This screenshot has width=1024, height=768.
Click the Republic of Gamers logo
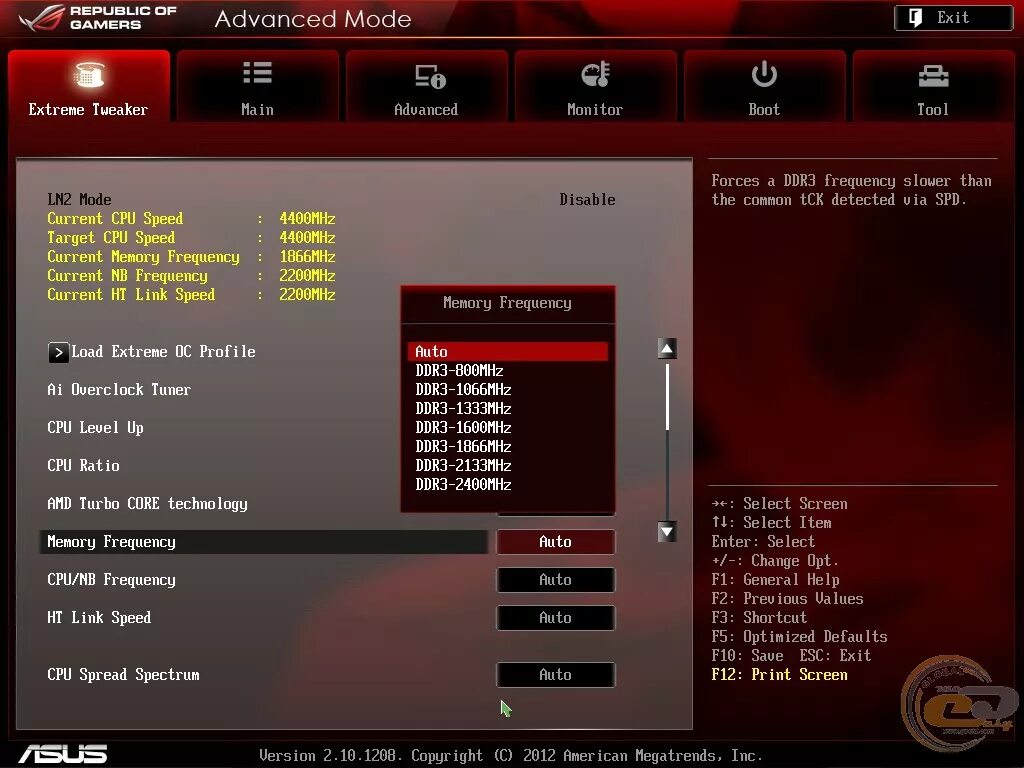98,18
